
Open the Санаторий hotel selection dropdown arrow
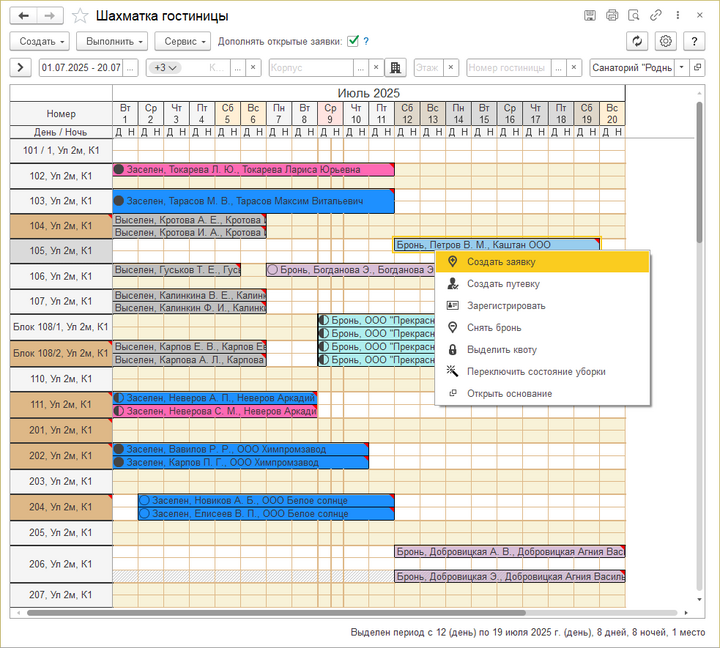pos(682,68)
